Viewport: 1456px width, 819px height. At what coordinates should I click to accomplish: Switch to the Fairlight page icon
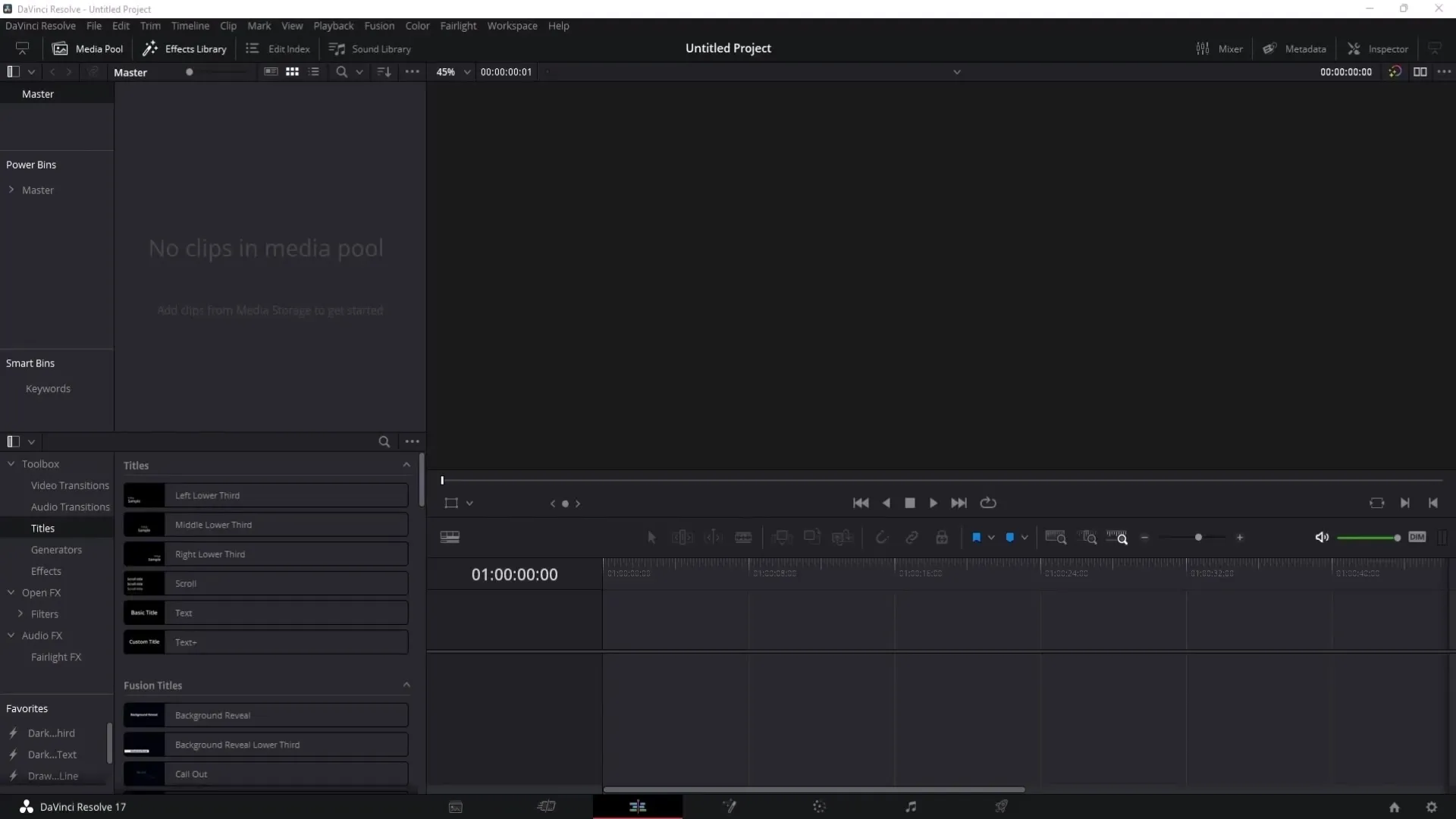[x=911, y=807]
